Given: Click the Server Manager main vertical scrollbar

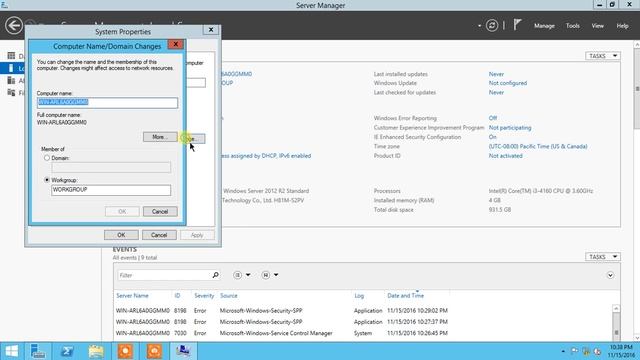Looking at the screenshot, I should (x=637, y=192).
